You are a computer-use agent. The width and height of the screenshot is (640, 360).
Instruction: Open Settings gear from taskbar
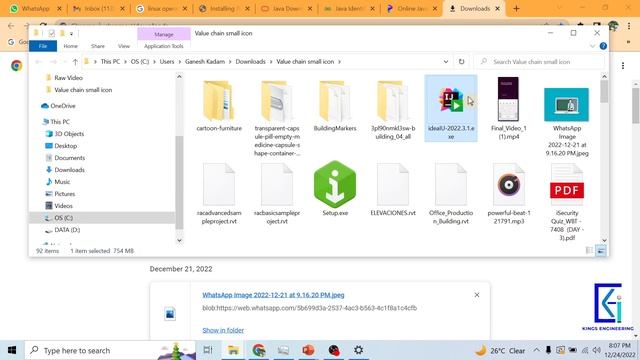[x=358, y=350]
